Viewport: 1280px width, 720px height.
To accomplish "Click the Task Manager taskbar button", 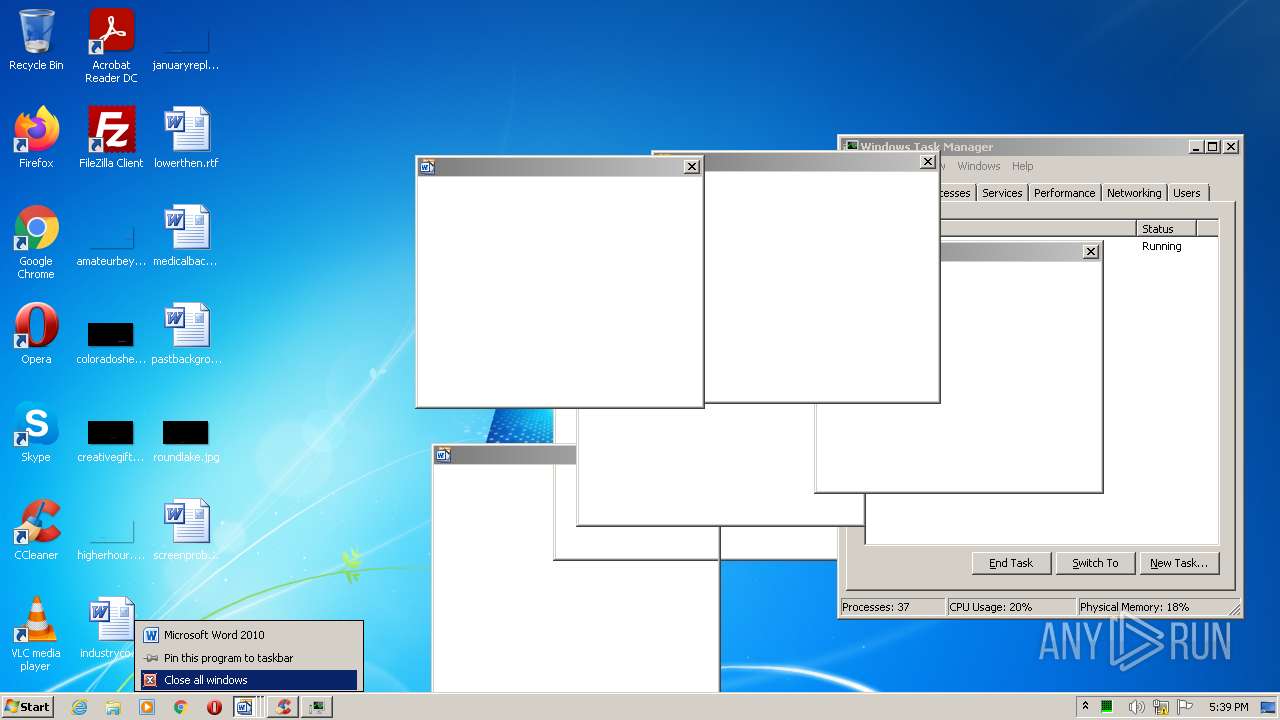I will [x=317, y=707].
